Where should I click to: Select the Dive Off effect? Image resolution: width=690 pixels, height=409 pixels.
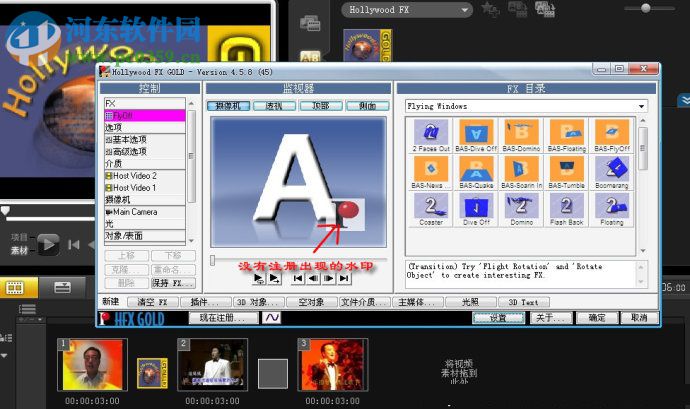point(476,209)
